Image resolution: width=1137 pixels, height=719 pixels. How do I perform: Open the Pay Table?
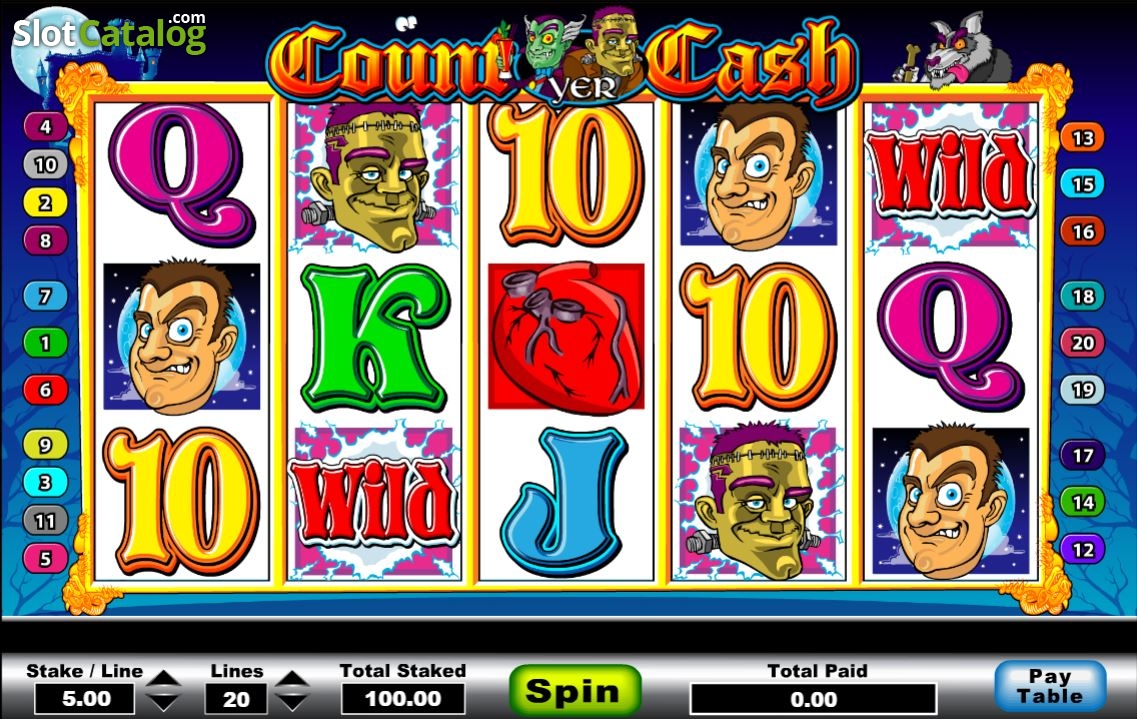click(1050, 686)
